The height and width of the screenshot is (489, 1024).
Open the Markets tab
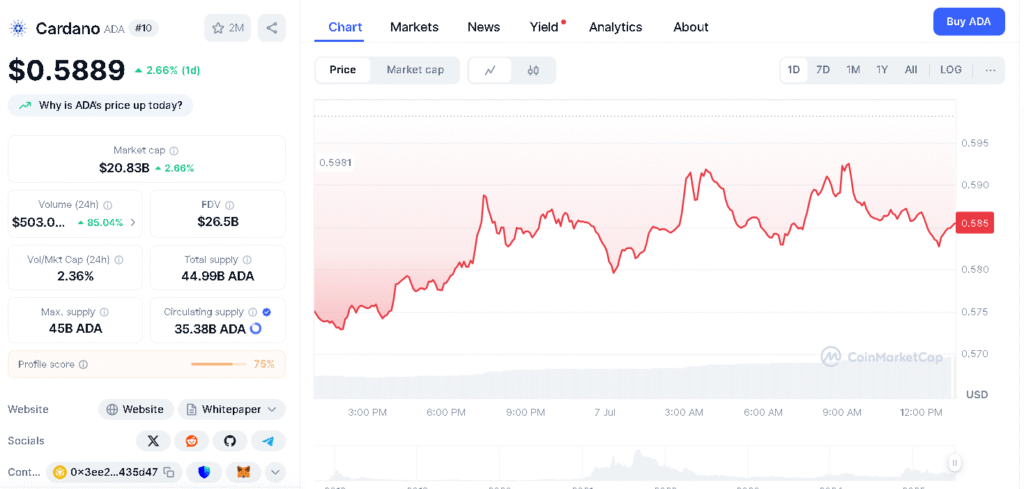point(414,27)
